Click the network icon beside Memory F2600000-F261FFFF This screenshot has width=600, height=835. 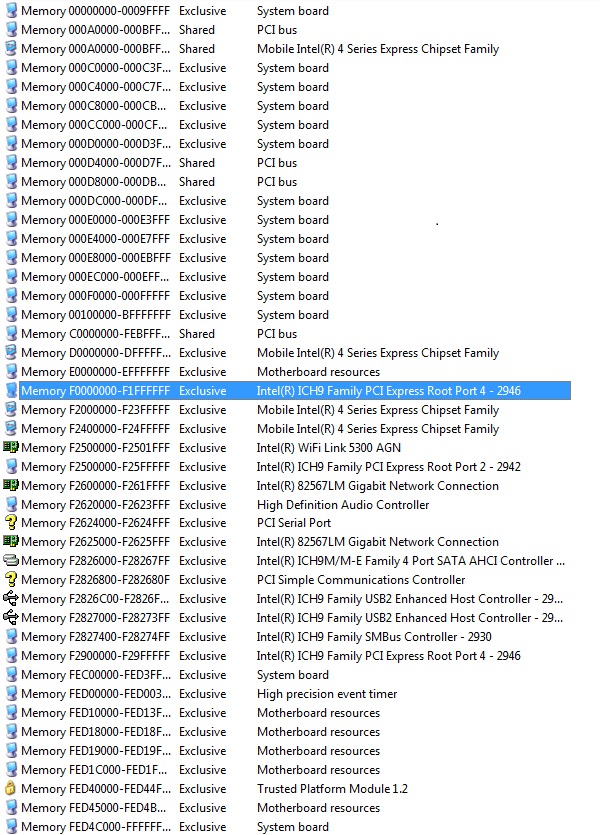click(11, 485)
